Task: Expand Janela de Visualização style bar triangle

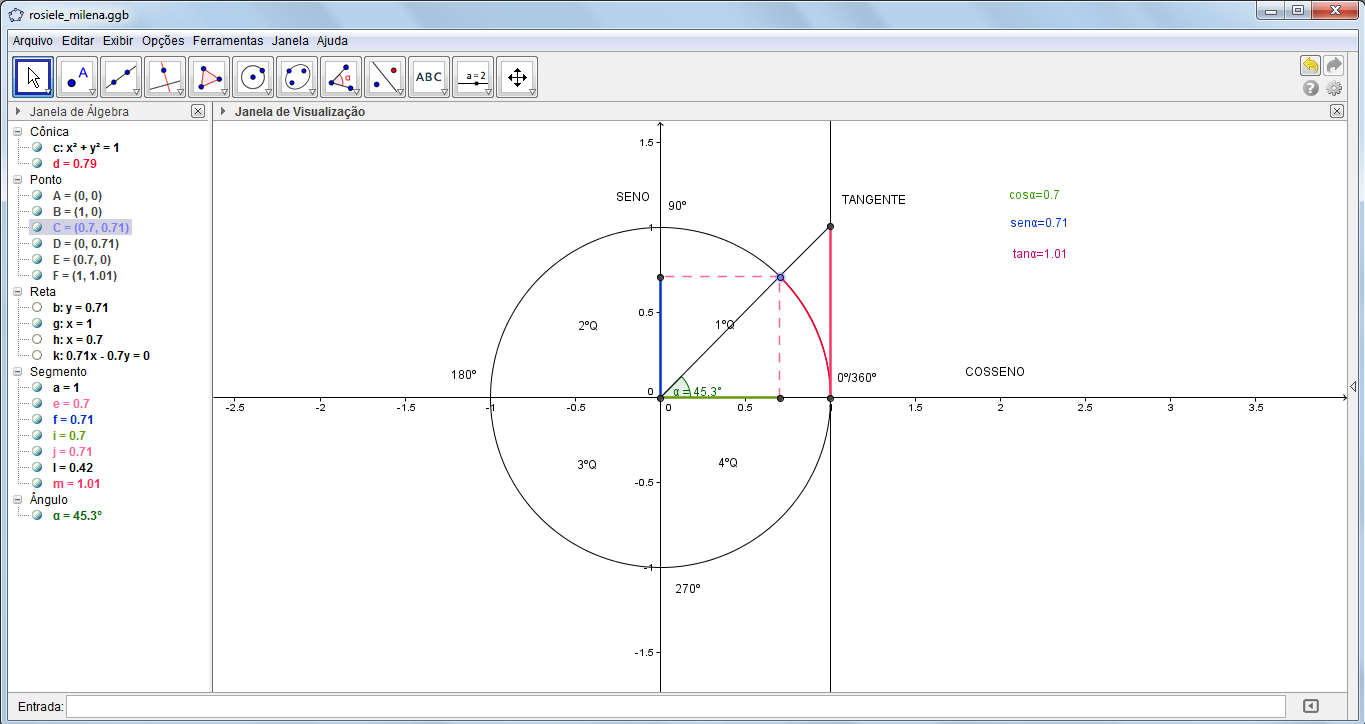Action: pos(223,112)
